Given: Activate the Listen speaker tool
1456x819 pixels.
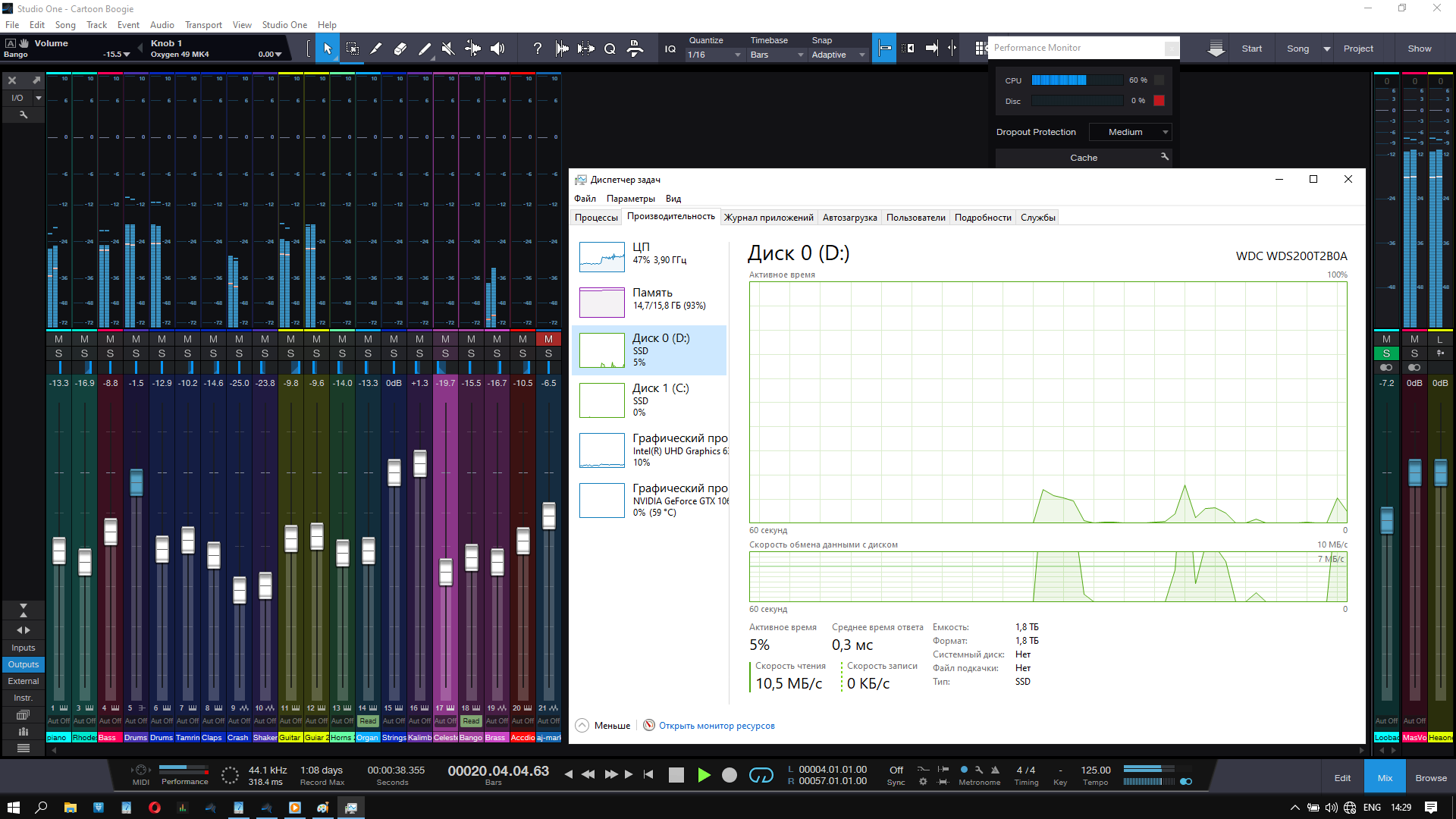Looking at the screenshot, I should 497,49.
